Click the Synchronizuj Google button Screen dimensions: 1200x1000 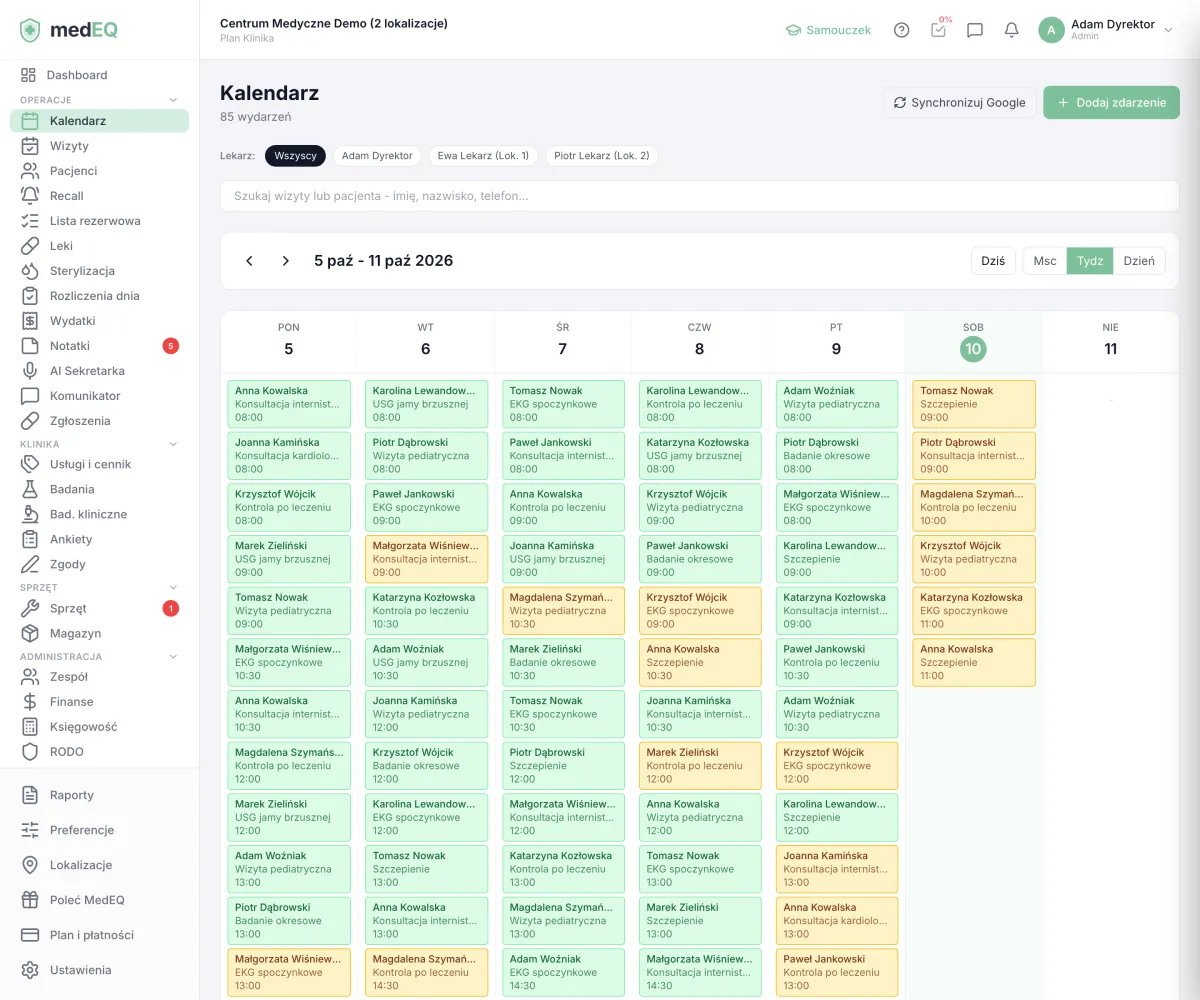[x=960, y=102]
